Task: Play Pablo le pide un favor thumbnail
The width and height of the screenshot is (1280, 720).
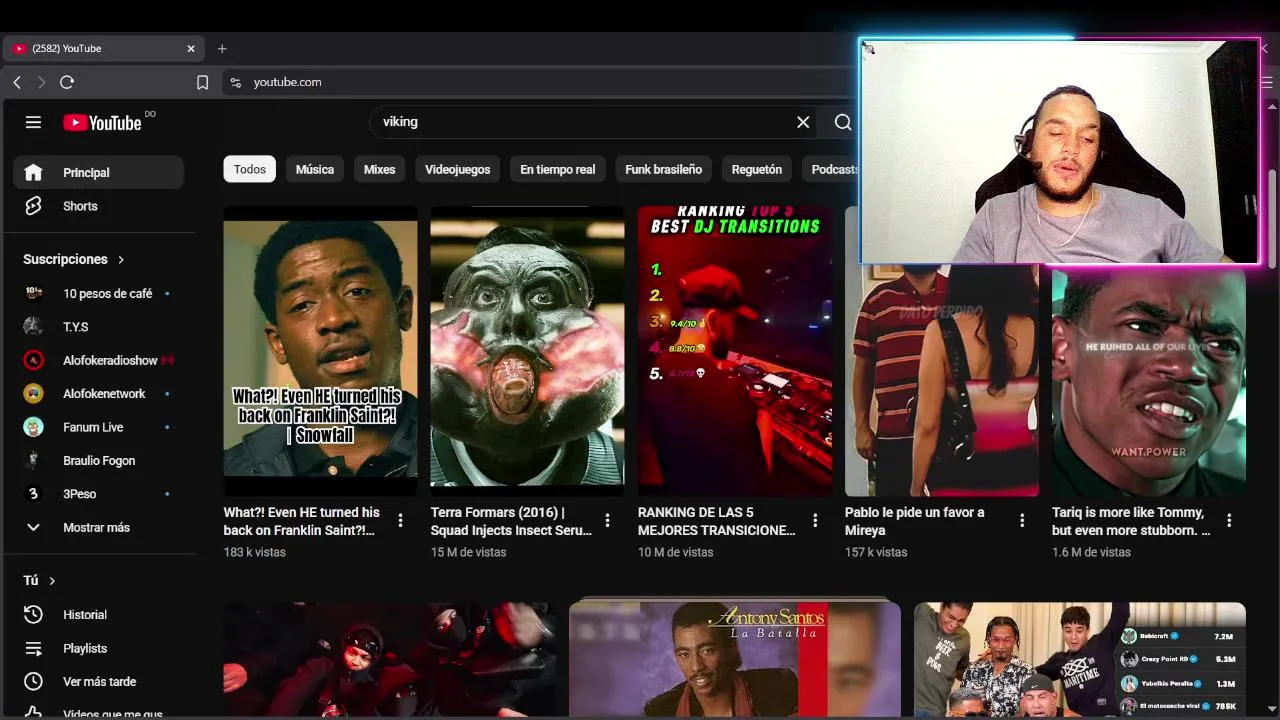Action: click(942, 380)
